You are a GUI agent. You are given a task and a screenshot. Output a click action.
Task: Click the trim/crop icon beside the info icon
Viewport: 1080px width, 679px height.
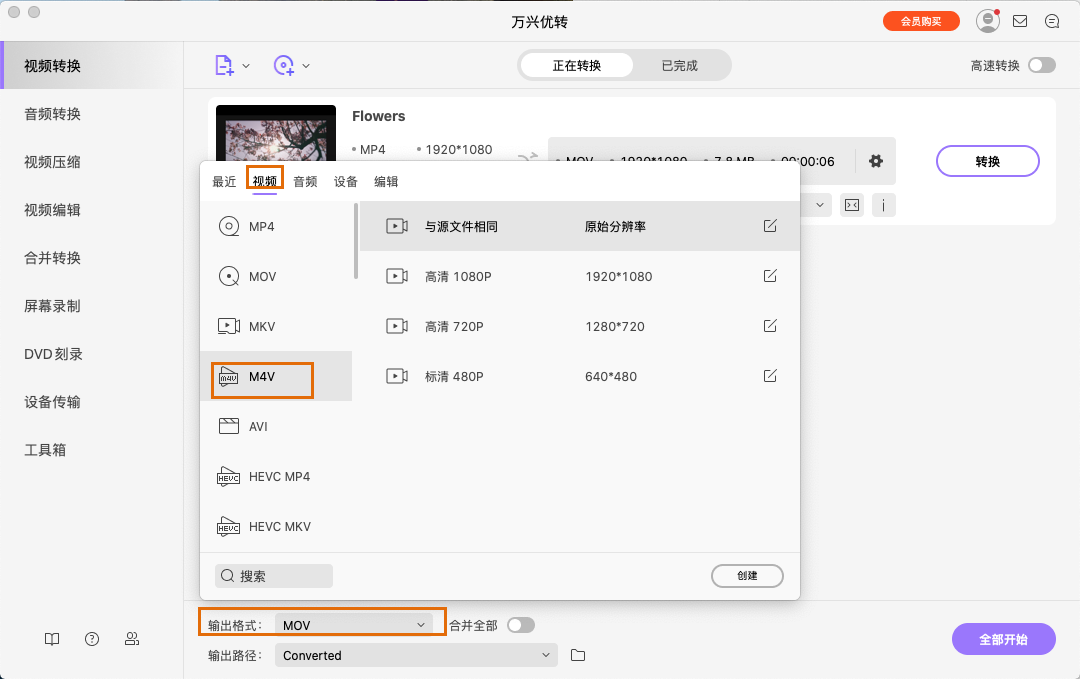(x=851, y=205)
